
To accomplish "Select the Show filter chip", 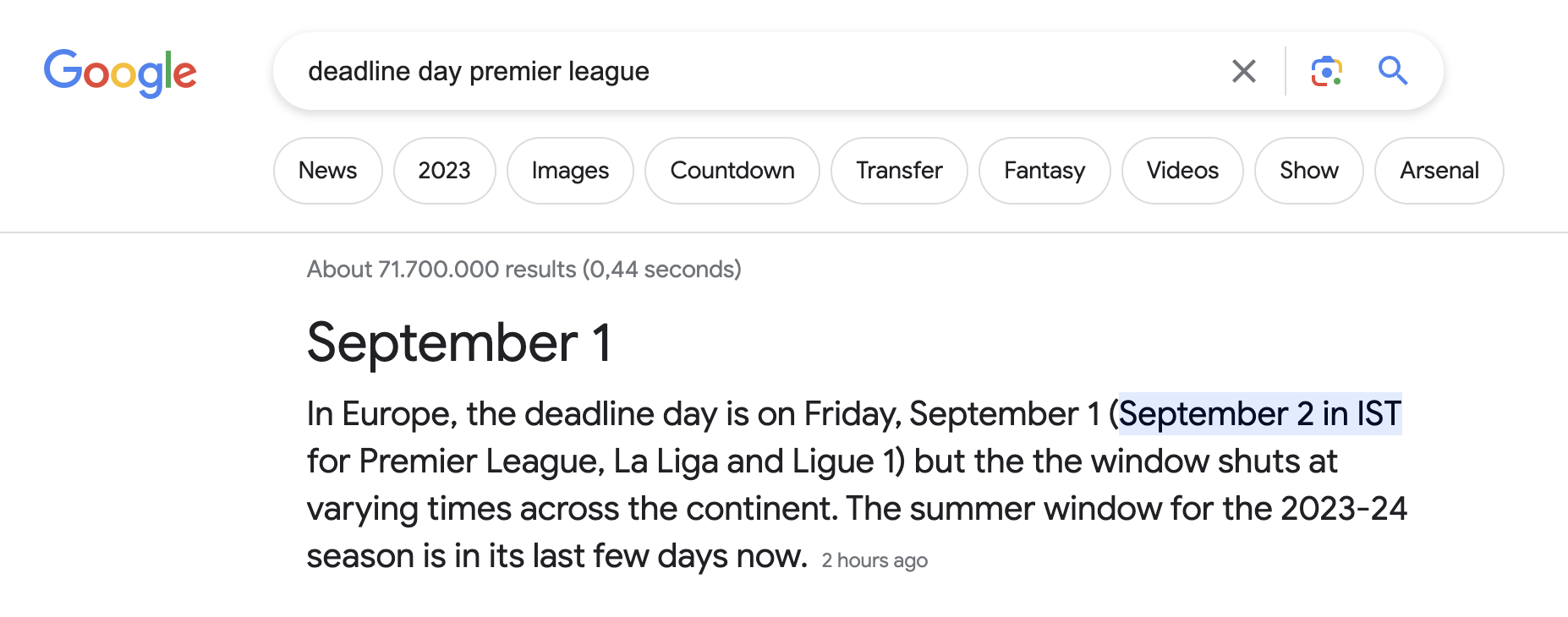I will pyautogui.click(x=1309, y=171).
